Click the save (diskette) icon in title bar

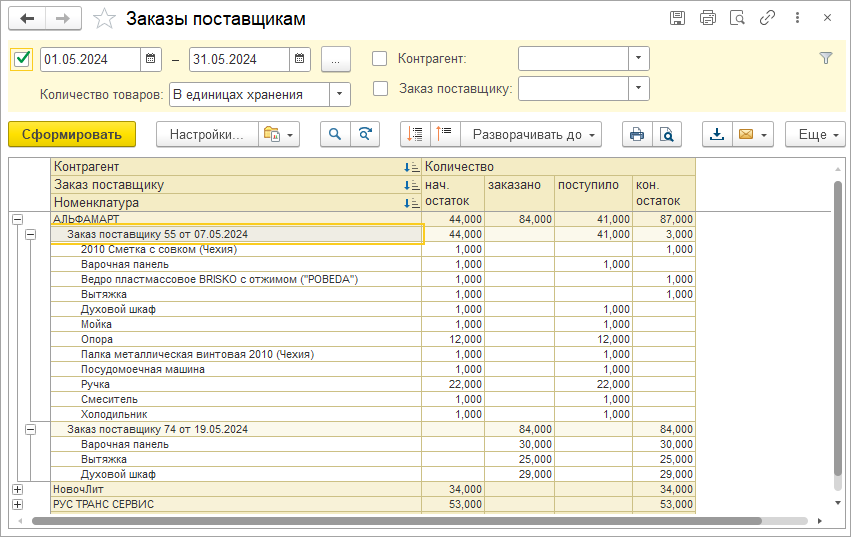[x=677, y=18]
